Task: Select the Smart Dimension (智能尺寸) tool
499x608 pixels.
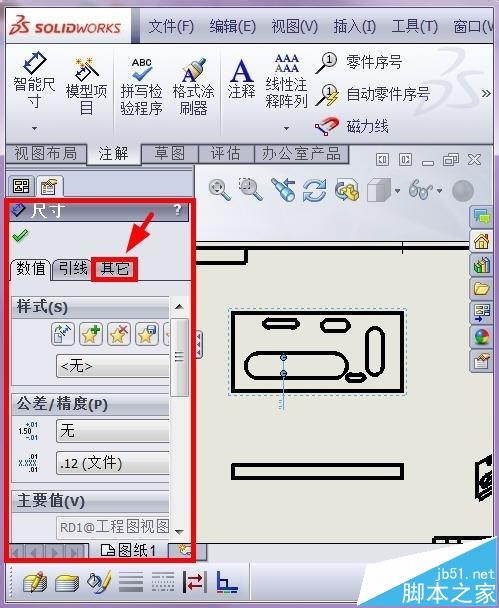Action: (34, 80)
